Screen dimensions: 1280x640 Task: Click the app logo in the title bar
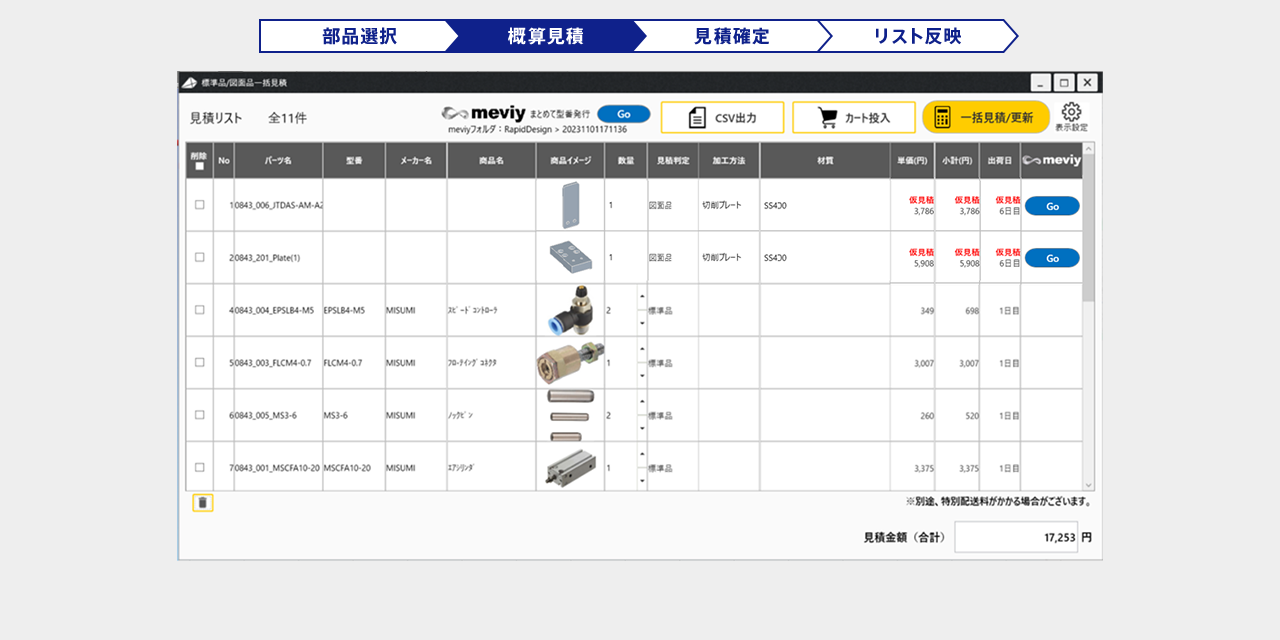pos(190,82)
